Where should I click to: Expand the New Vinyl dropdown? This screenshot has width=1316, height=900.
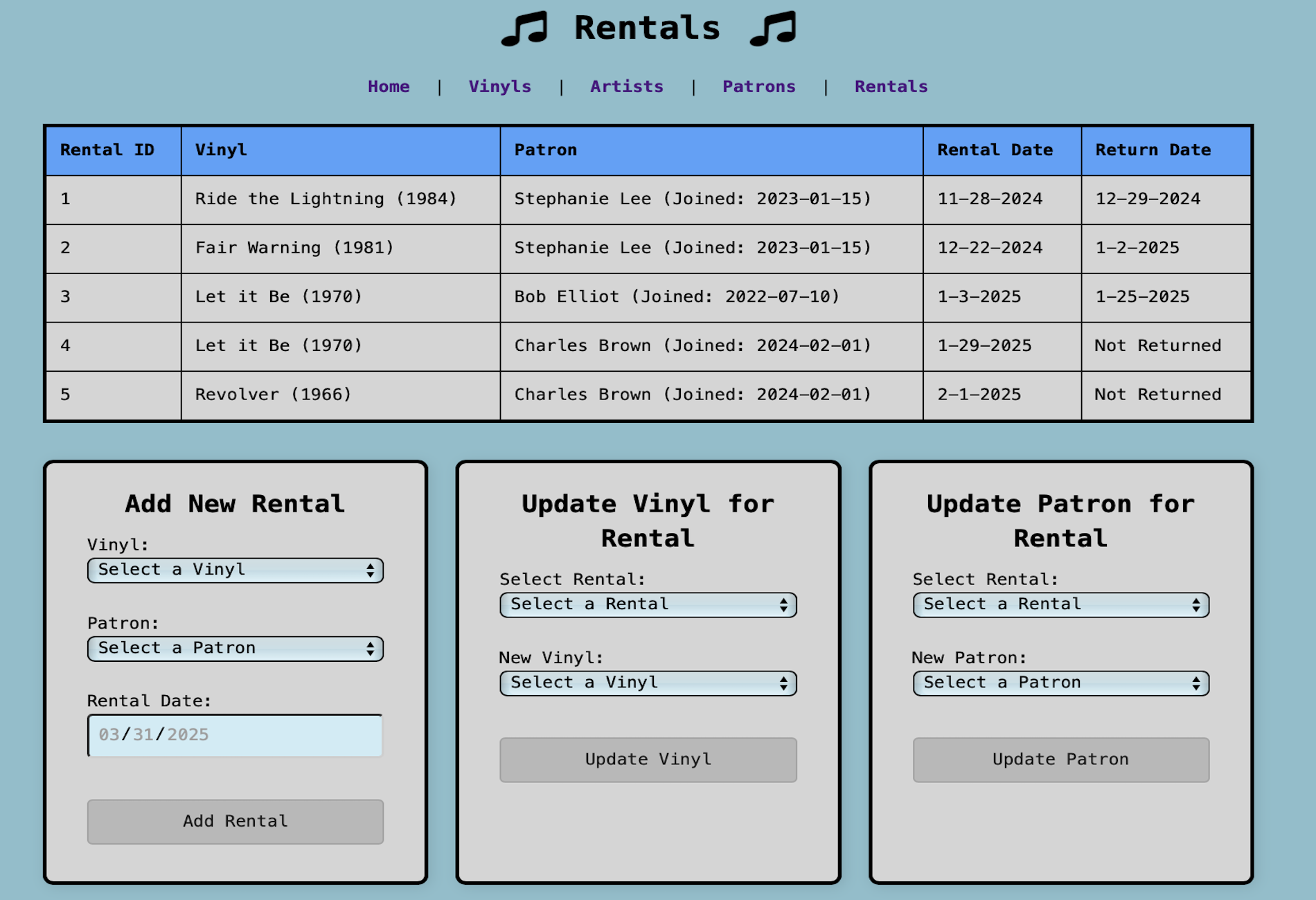pos(648,683)
